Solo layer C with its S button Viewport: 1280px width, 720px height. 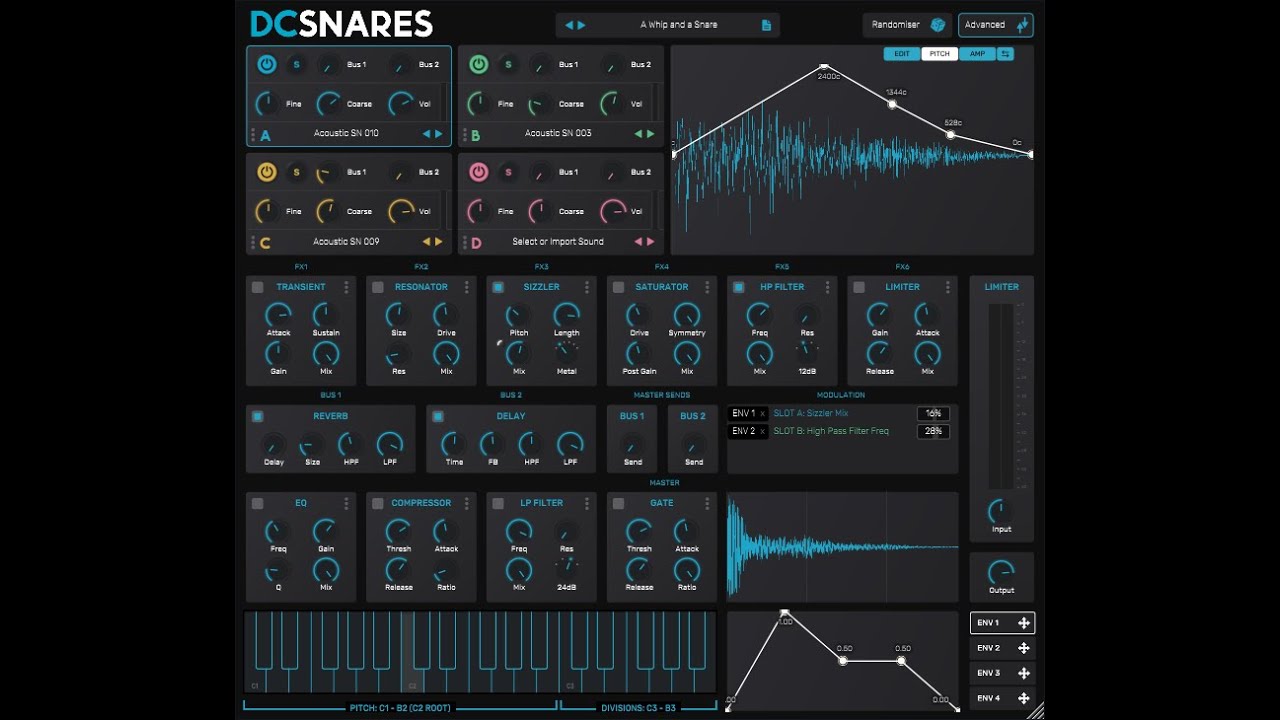point(296,172)
